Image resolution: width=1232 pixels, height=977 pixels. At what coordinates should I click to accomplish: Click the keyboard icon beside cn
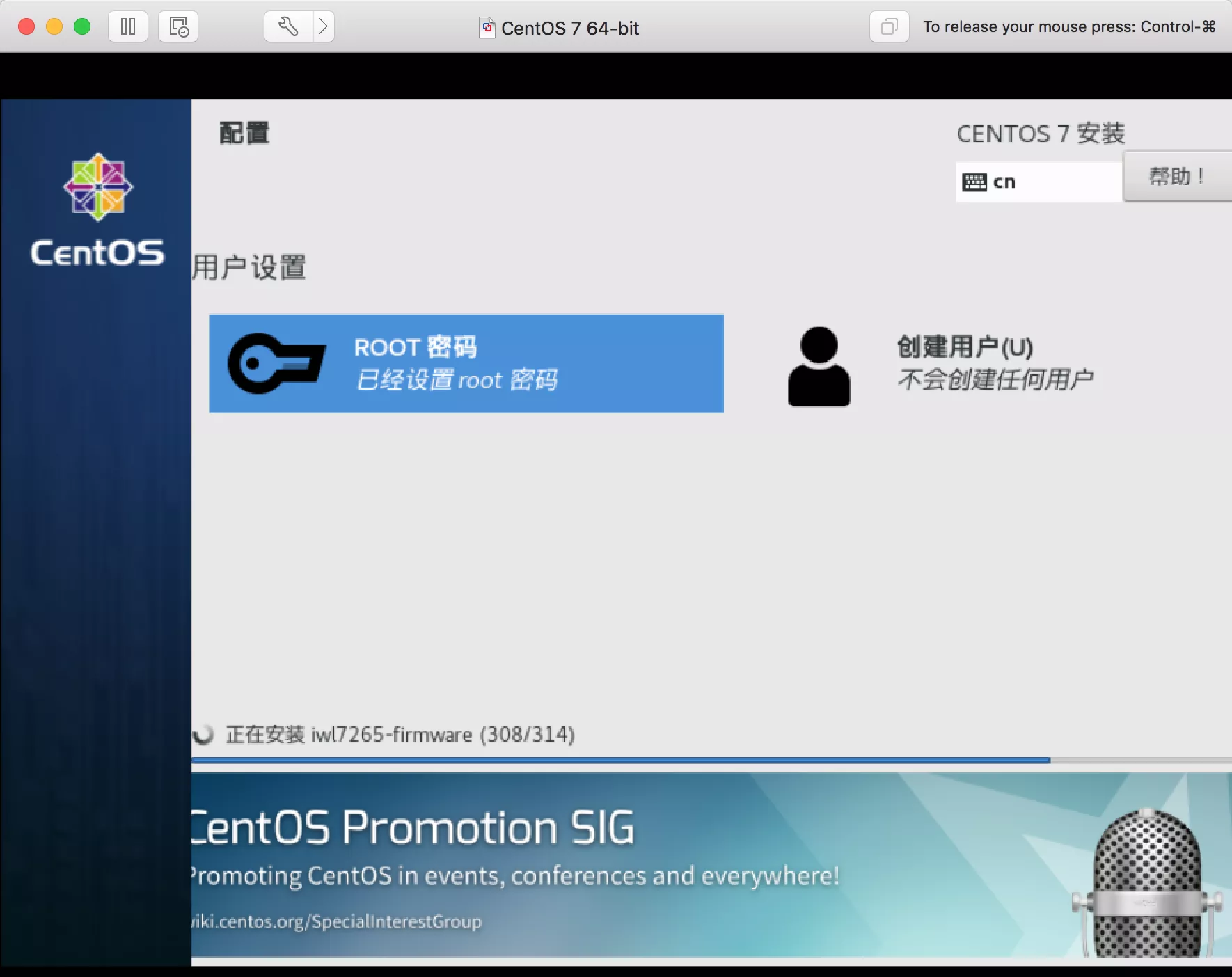click(974, 182)
